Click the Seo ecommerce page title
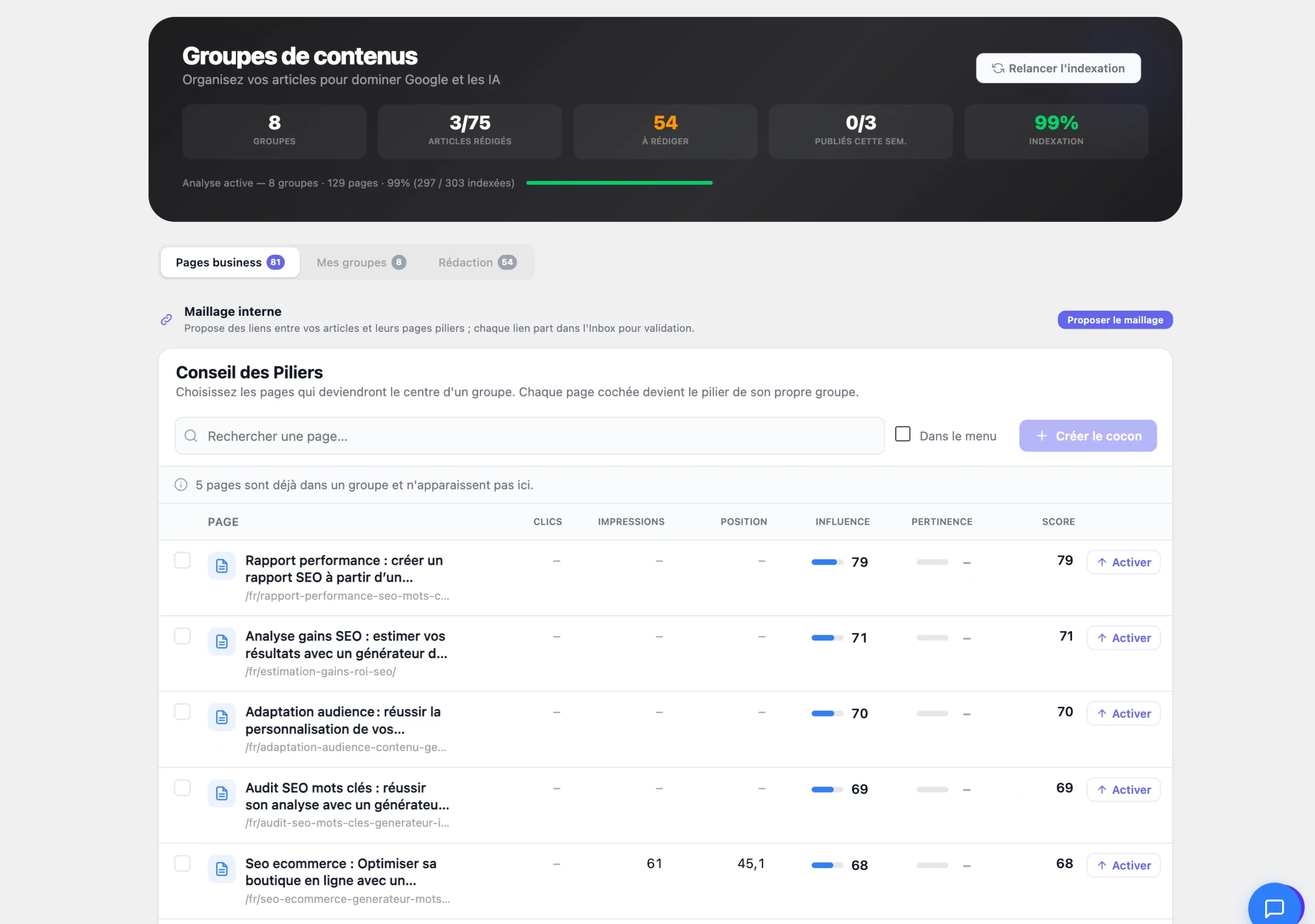Image resolution: width=1315 pixels, height=924 pixels. click(341, 872)
